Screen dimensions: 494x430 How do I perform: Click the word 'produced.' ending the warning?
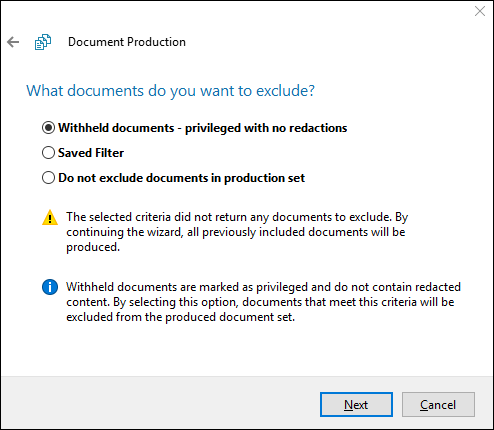coord(93,247)
